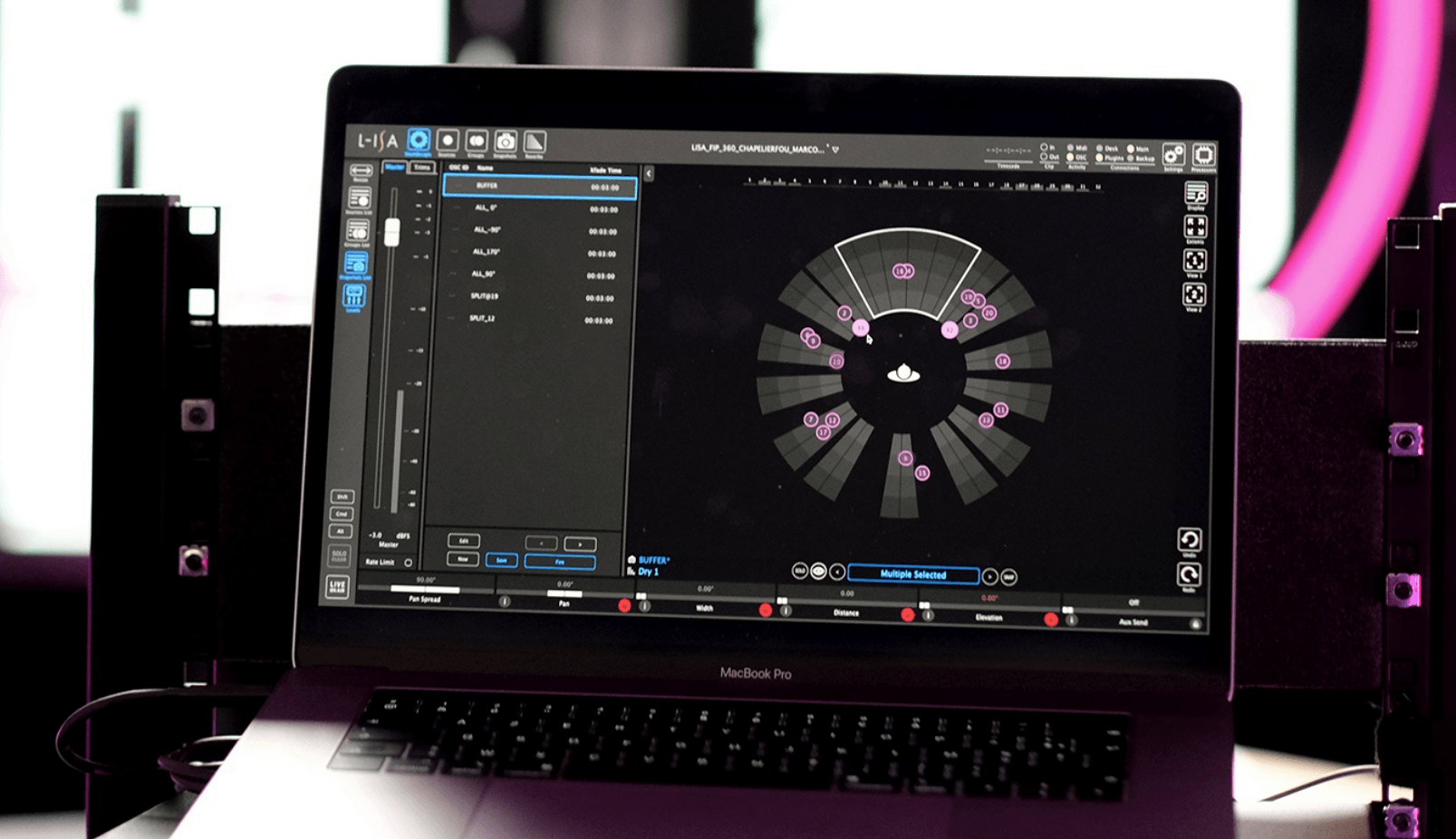Open the Display options icon

click(x=1196, y=193)
